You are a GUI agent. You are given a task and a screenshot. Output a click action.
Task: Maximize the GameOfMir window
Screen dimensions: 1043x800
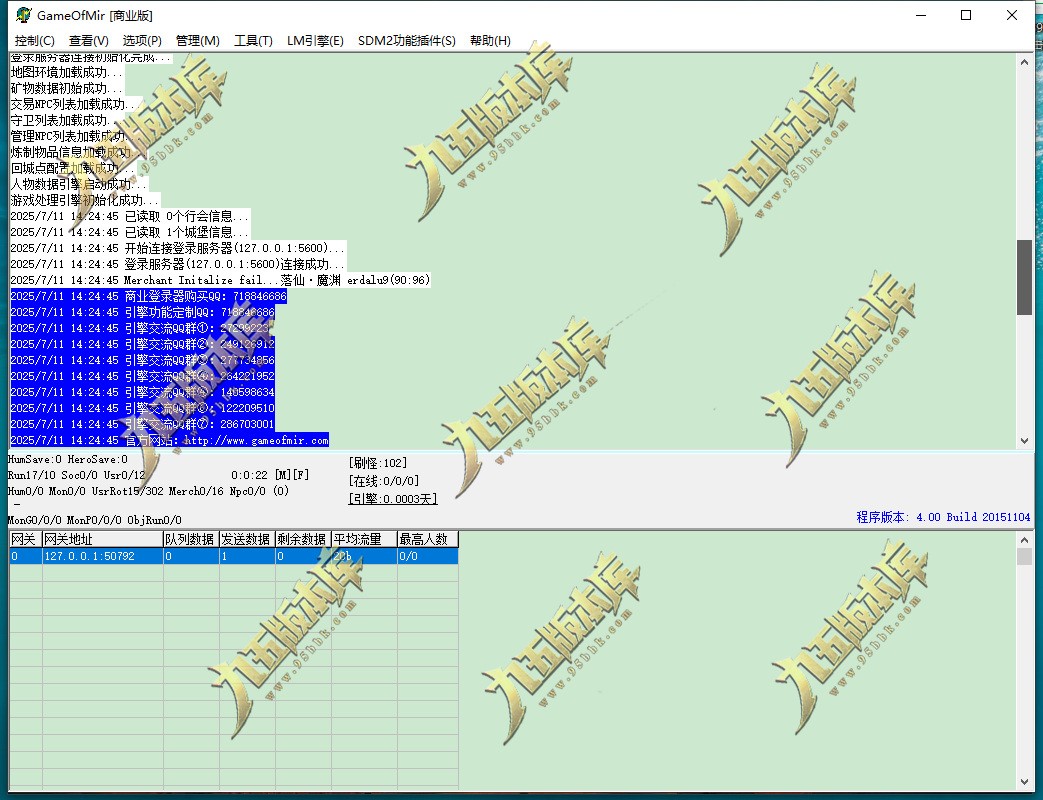966,15
